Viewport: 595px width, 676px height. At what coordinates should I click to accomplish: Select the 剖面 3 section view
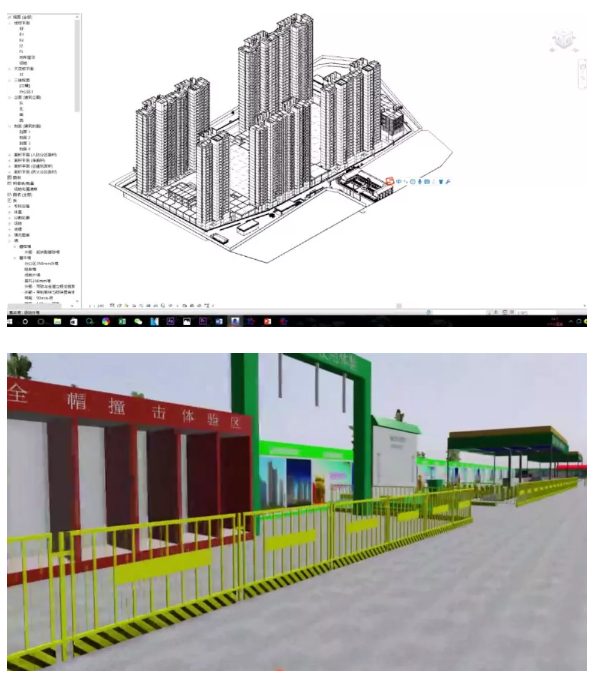25,143
